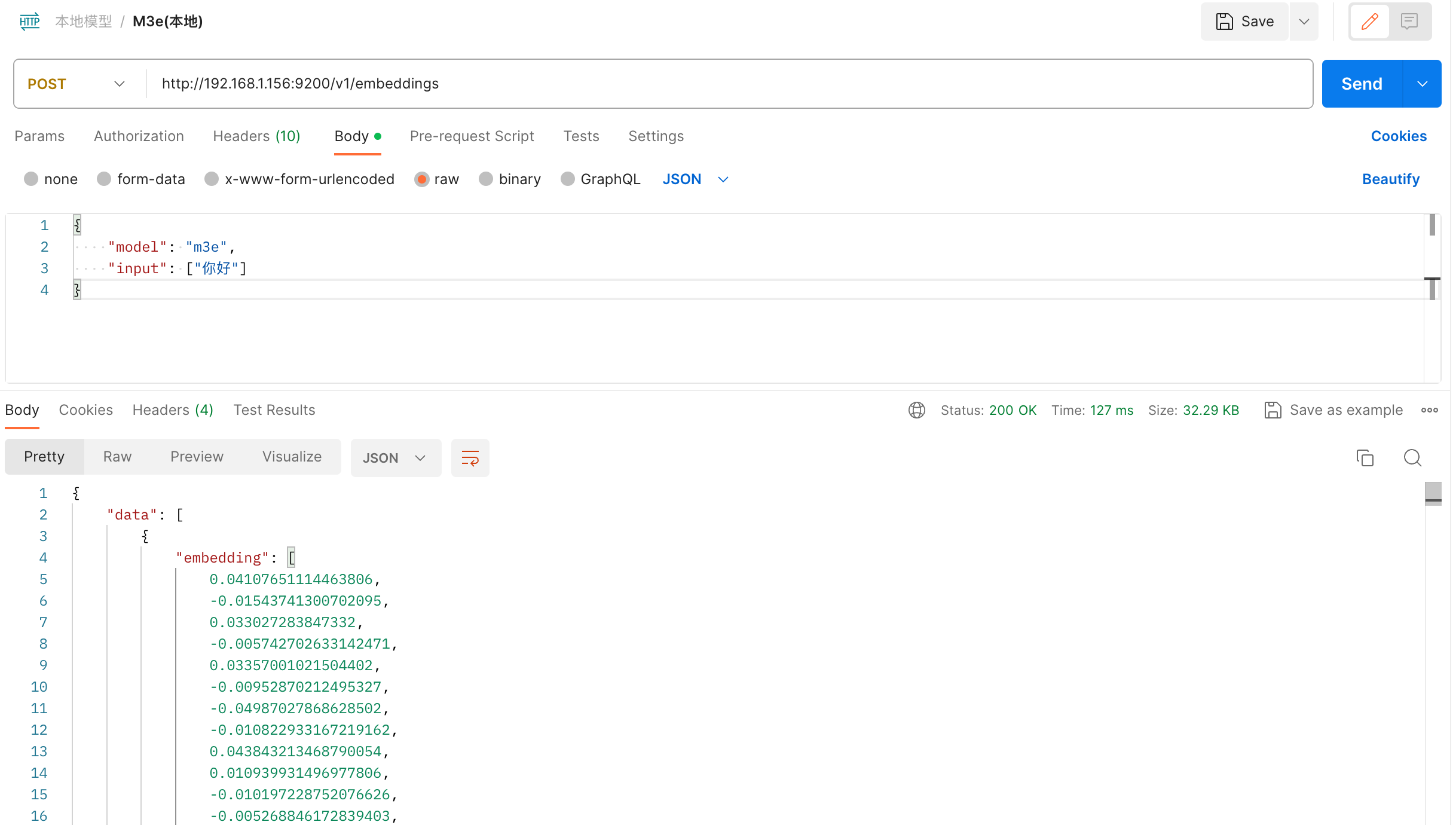Screen dimensions: 1456x825
Task: Open the request Headers (10) tab
Action: pos(256,136)
